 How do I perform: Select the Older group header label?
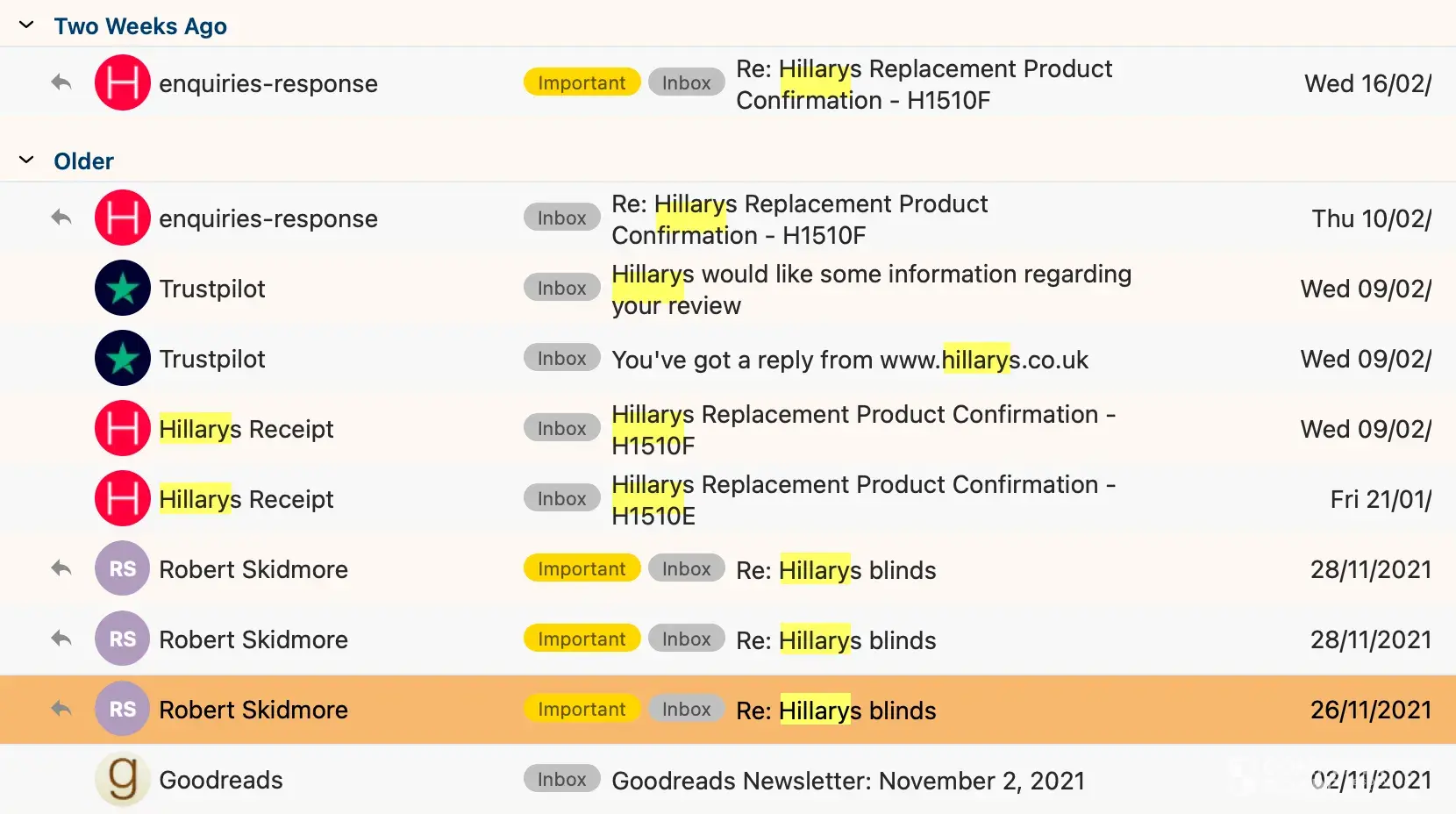coord(83,161)
